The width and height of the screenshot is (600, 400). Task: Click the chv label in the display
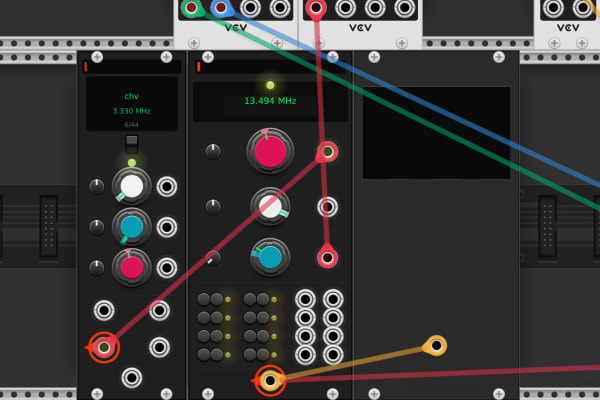pyautogui.click(x=131, y=96)
